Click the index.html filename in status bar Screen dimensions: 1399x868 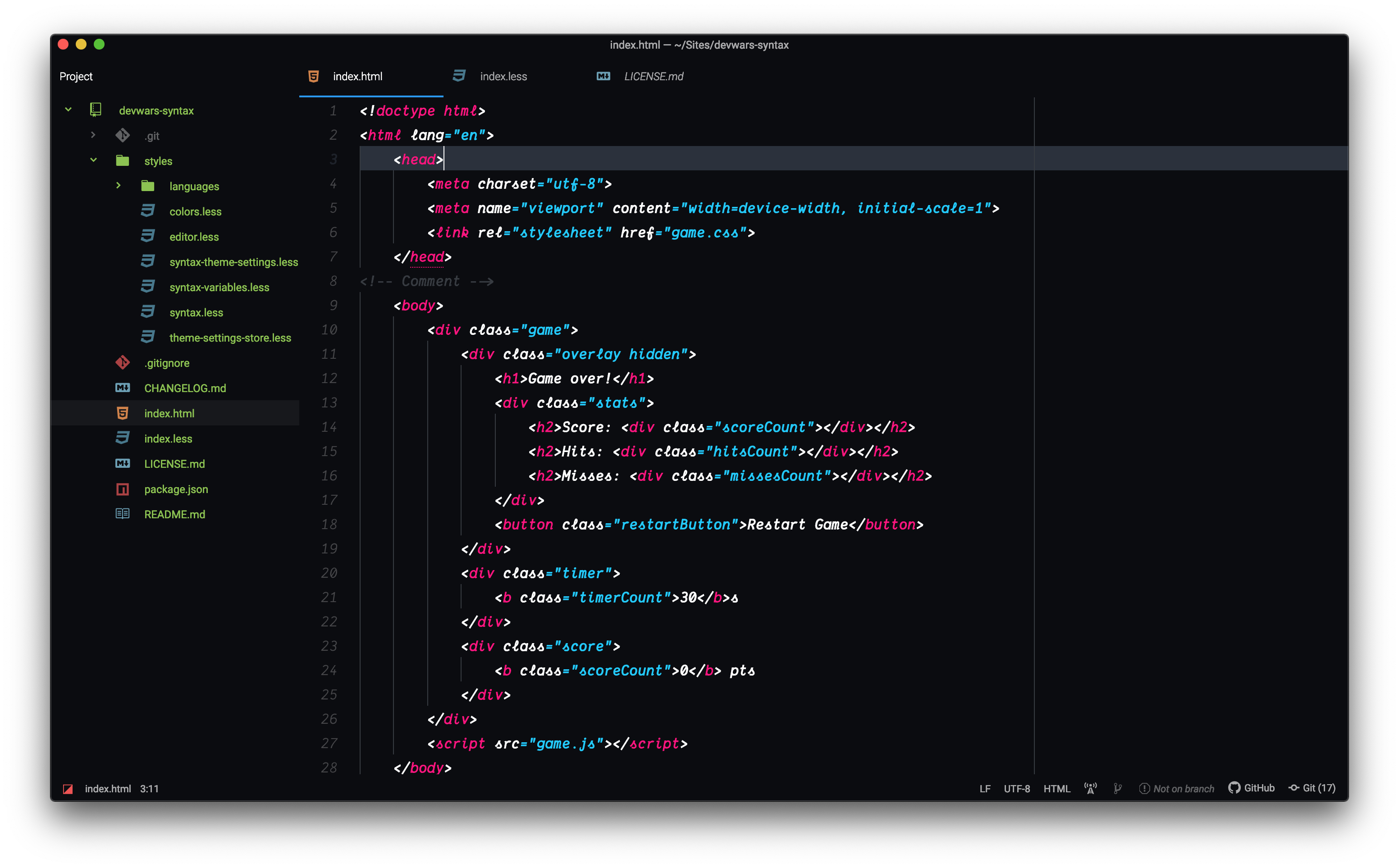click(108, 789)
